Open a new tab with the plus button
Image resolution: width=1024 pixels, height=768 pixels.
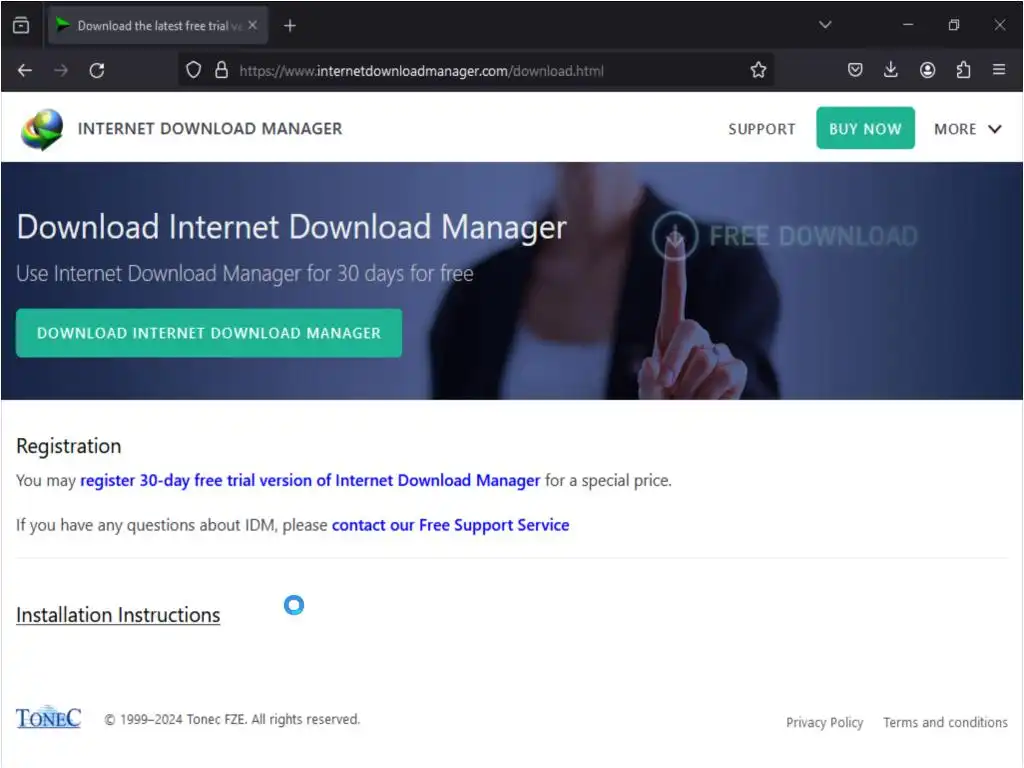pyautogui.click(x=290, y=25)
